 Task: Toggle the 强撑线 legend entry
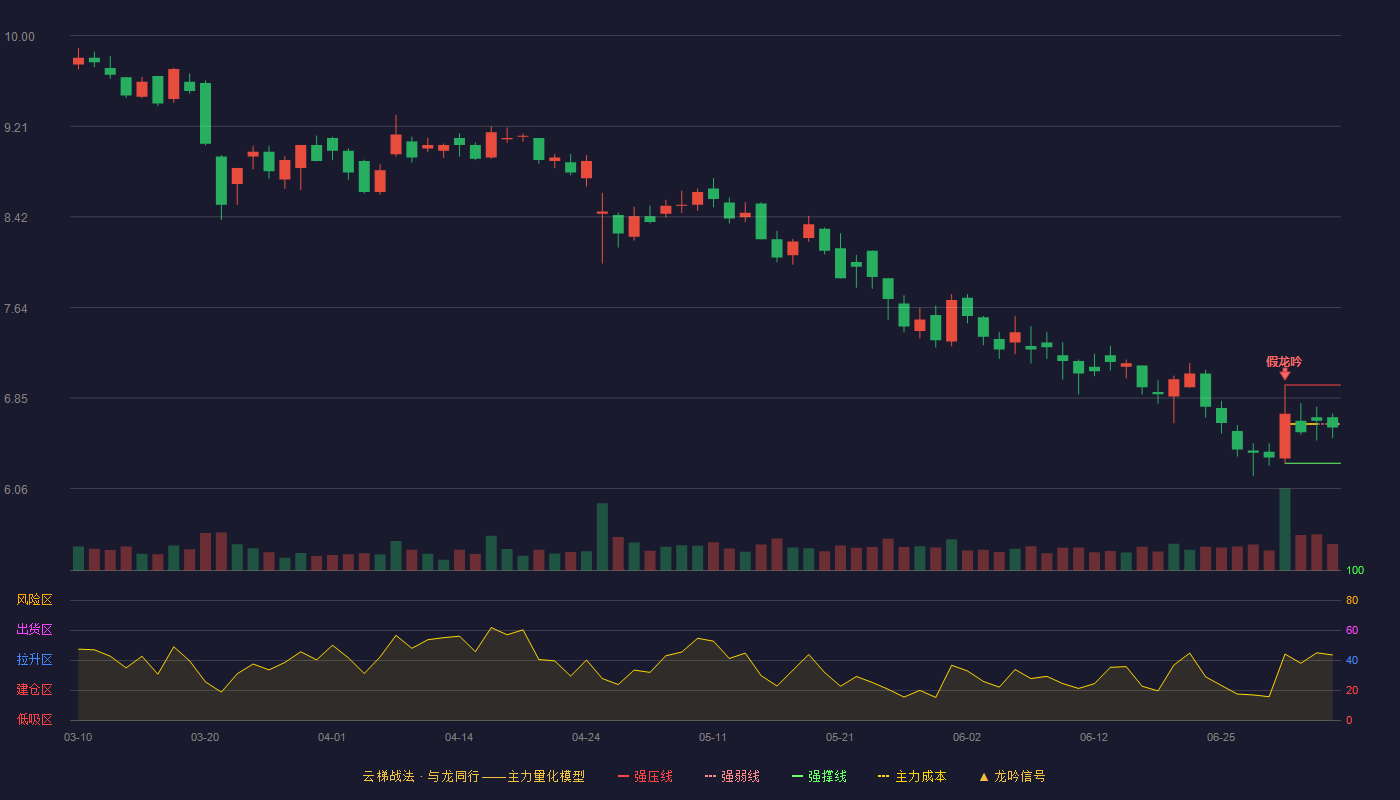[x=819, y=776]
